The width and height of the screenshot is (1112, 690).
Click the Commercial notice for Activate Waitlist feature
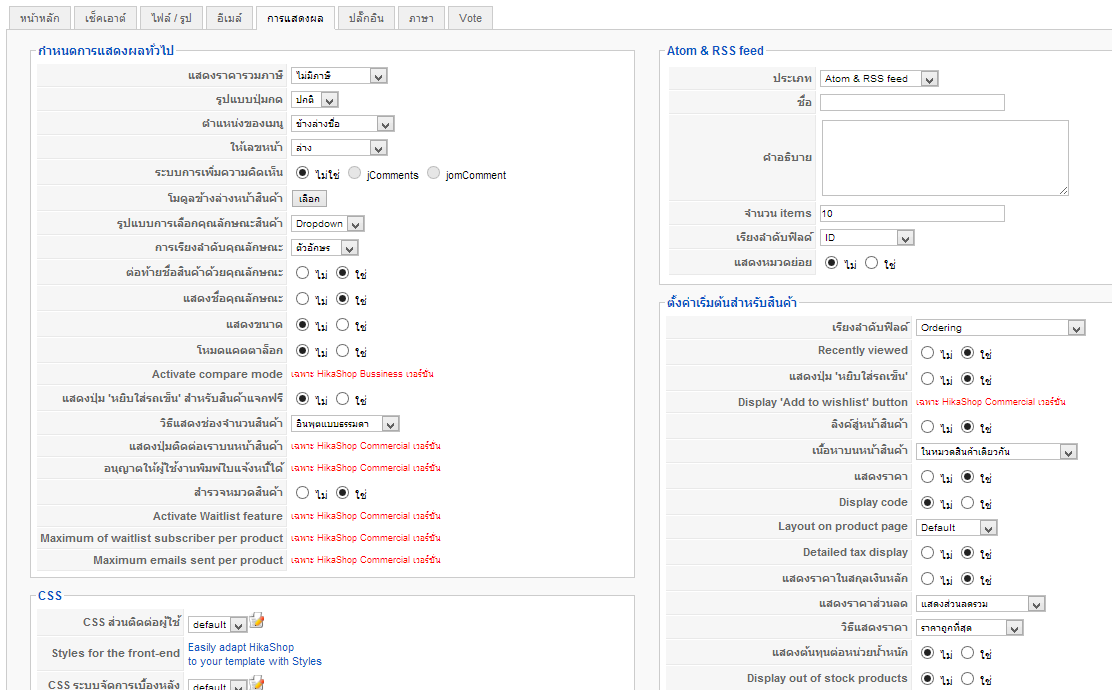point(366,516)
